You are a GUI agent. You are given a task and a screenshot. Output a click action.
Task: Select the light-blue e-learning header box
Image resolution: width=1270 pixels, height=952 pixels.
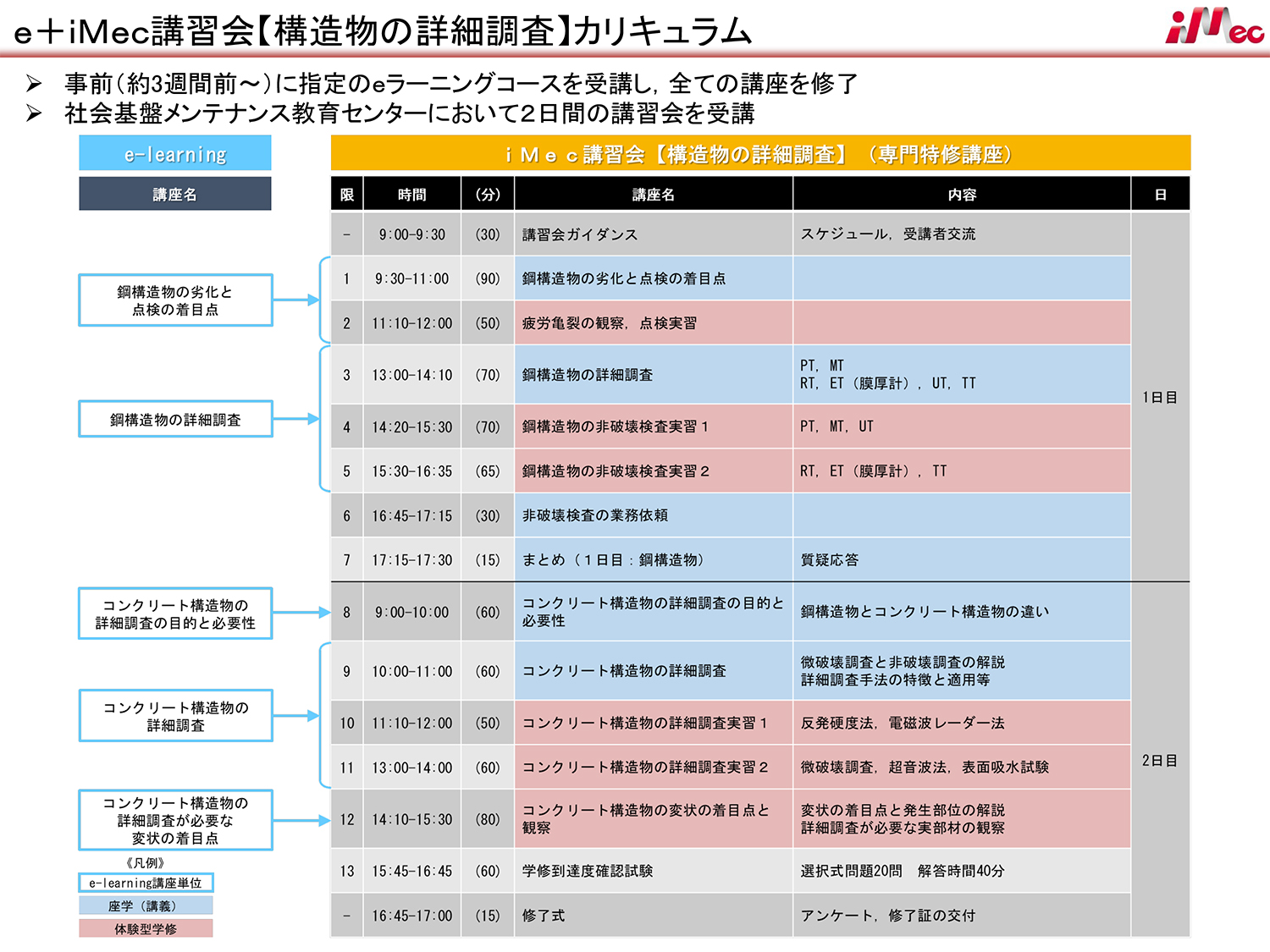click(175, 154)
